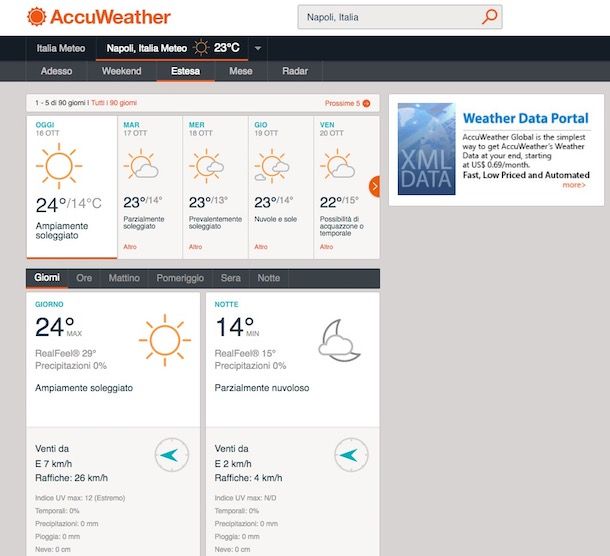Click the Nuvole e sole description

tap(275, 219)
